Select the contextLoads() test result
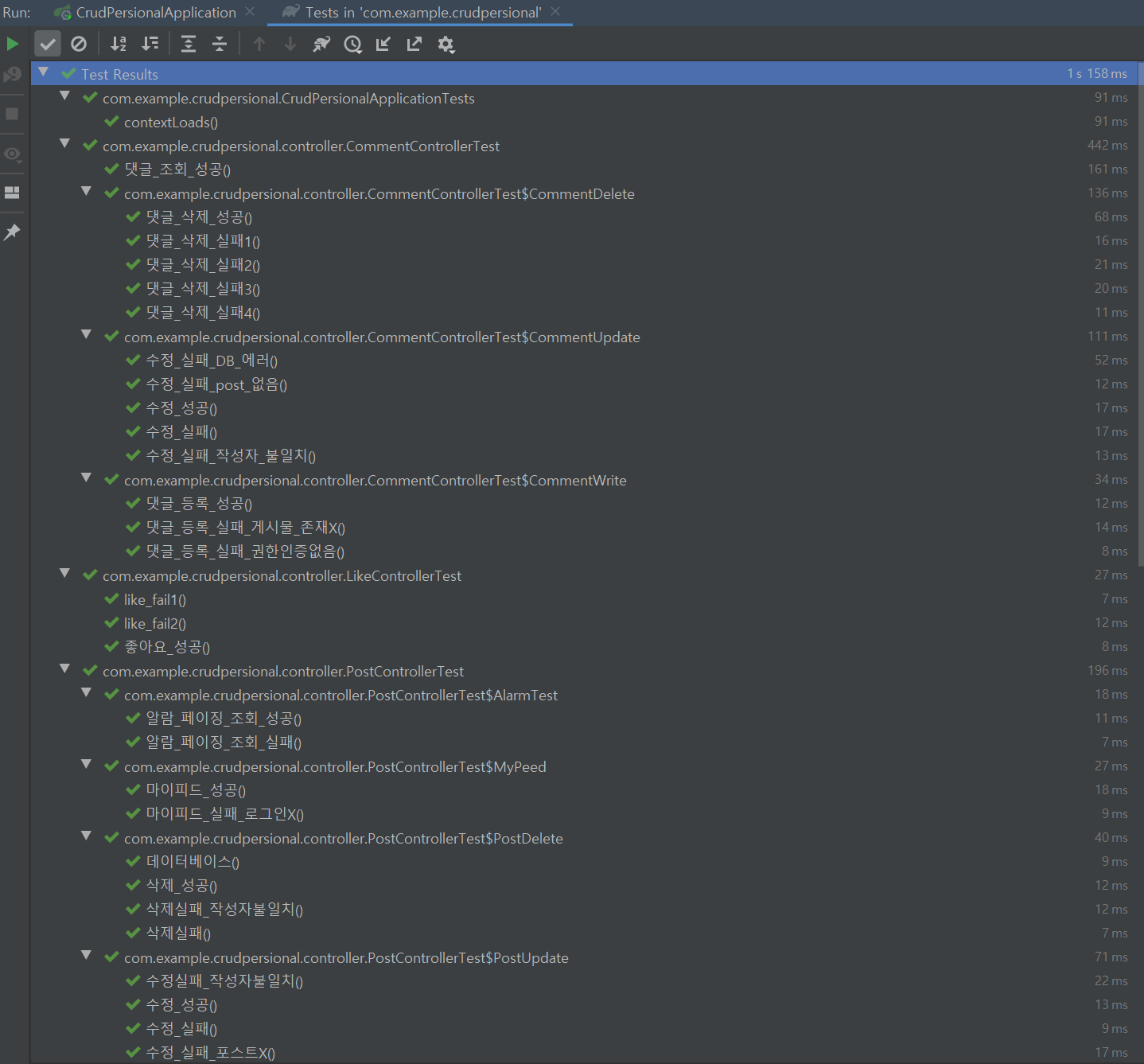 170,121
